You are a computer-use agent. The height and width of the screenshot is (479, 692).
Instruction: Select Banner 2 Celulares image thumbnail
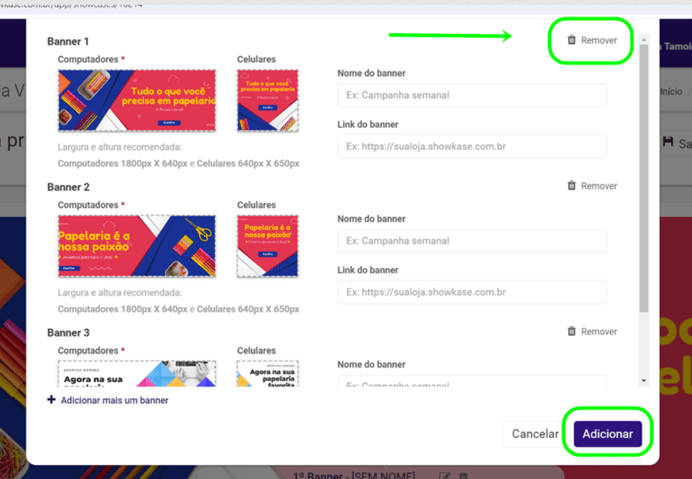click(267, 246)
